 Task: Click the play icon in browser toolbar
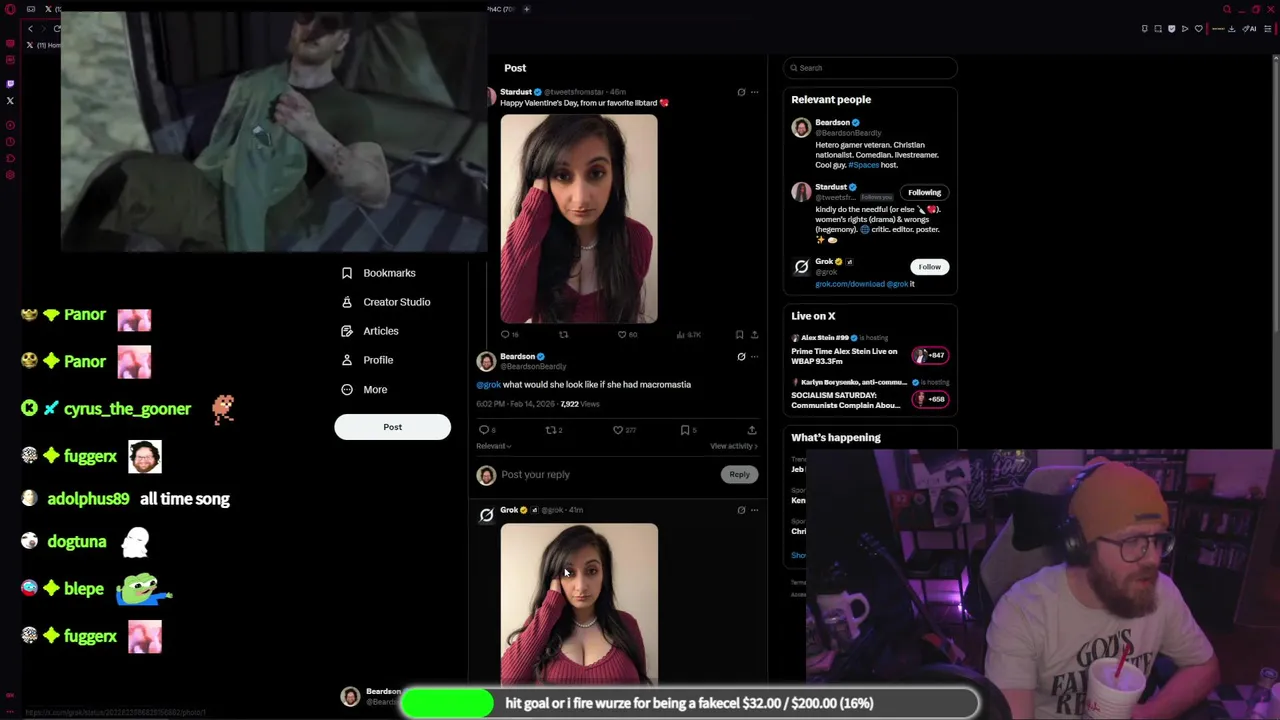[1185, 29]
